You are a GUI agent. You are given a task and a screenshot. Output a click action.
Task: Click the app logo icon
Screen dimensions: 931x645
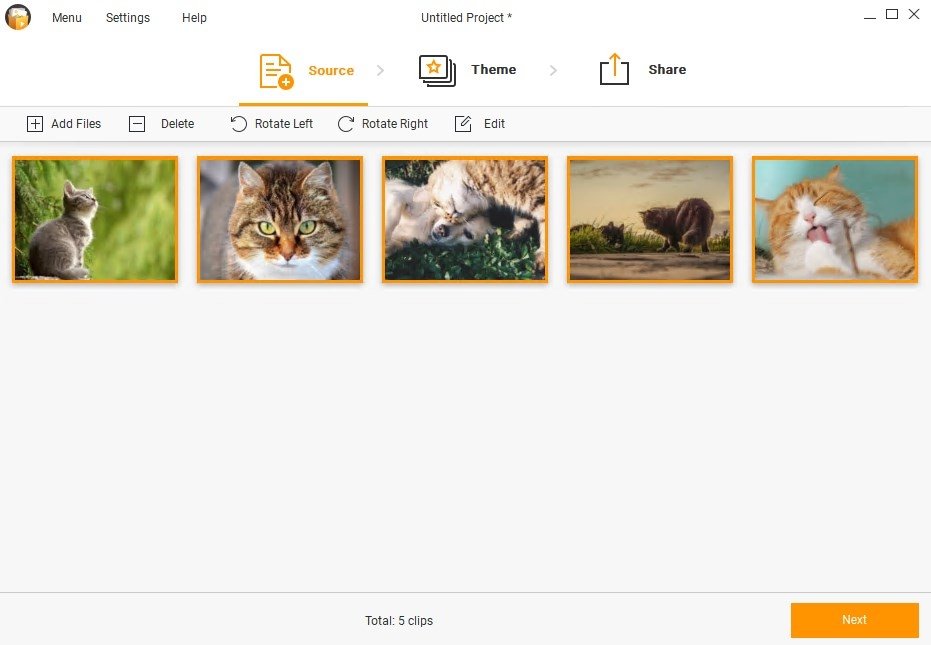[18, 17]
